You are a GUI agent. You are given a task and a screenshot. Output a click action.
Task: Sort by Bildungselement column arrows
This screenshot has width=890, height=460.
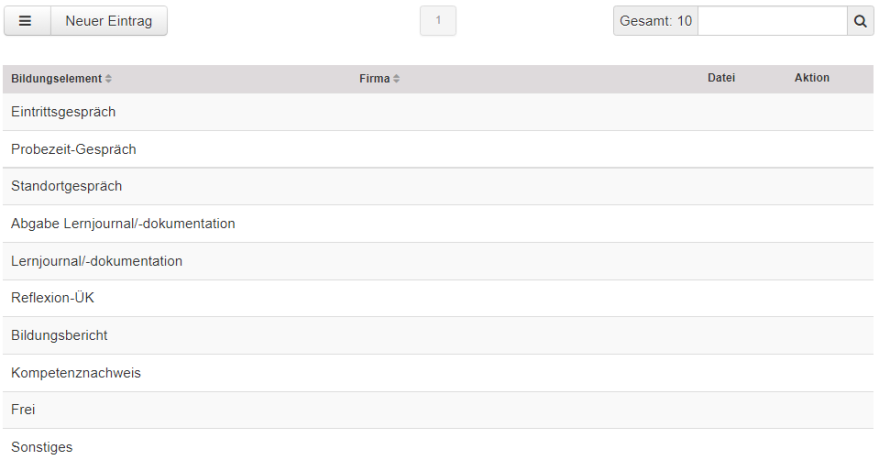tap(109, 79)
